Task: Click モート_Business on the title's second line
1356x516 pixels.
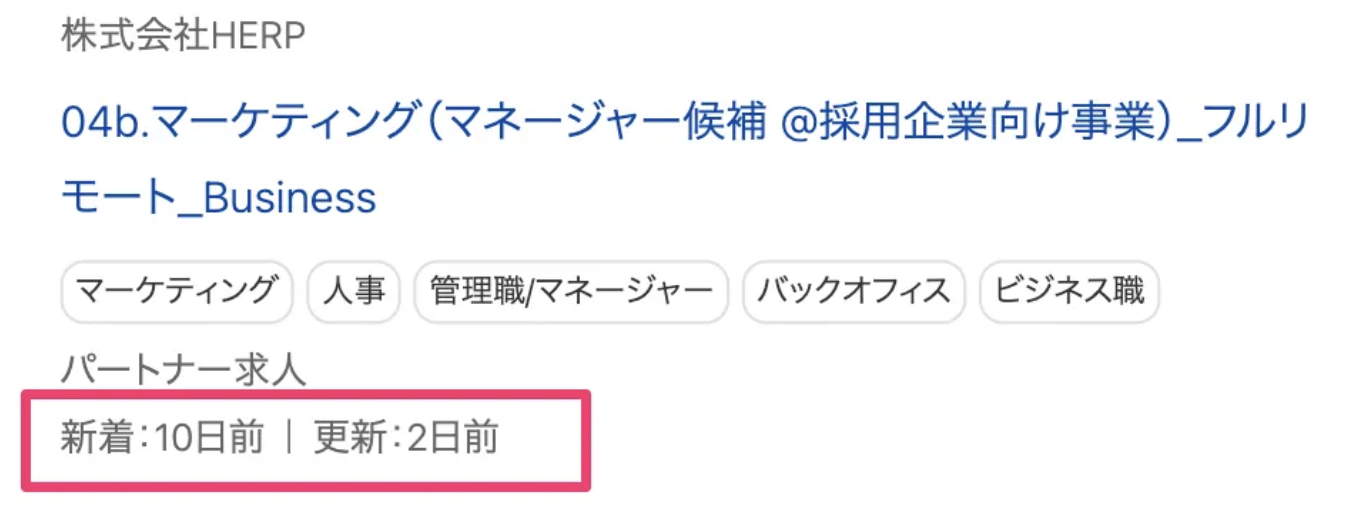Action: point(218,198)
